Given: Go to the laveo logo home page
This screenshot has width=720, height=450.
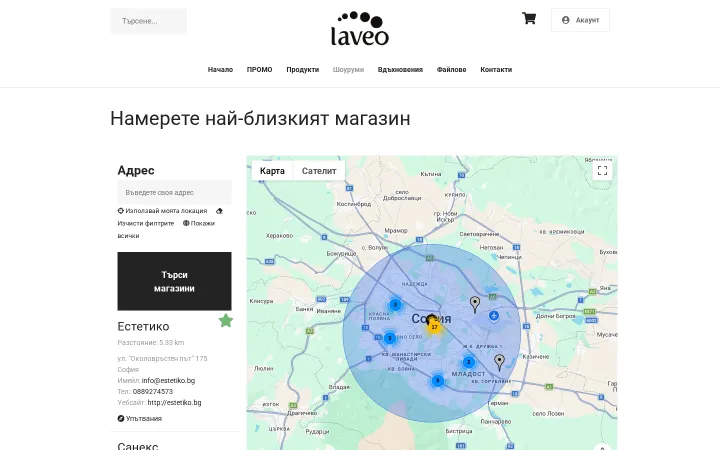Looking at the screenshot, I should click(x=360, y=28).
